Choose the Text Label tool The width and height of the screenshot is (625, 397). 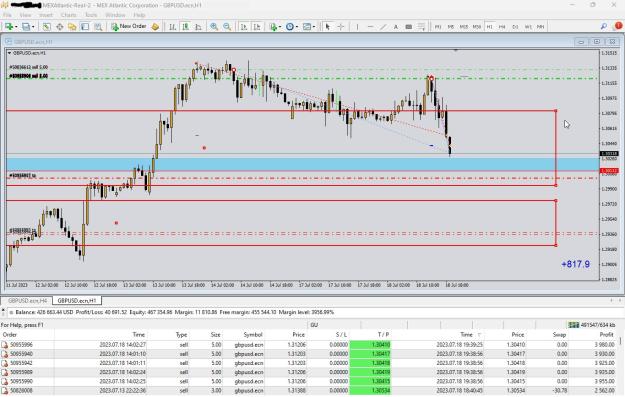[x=409, y=27]
